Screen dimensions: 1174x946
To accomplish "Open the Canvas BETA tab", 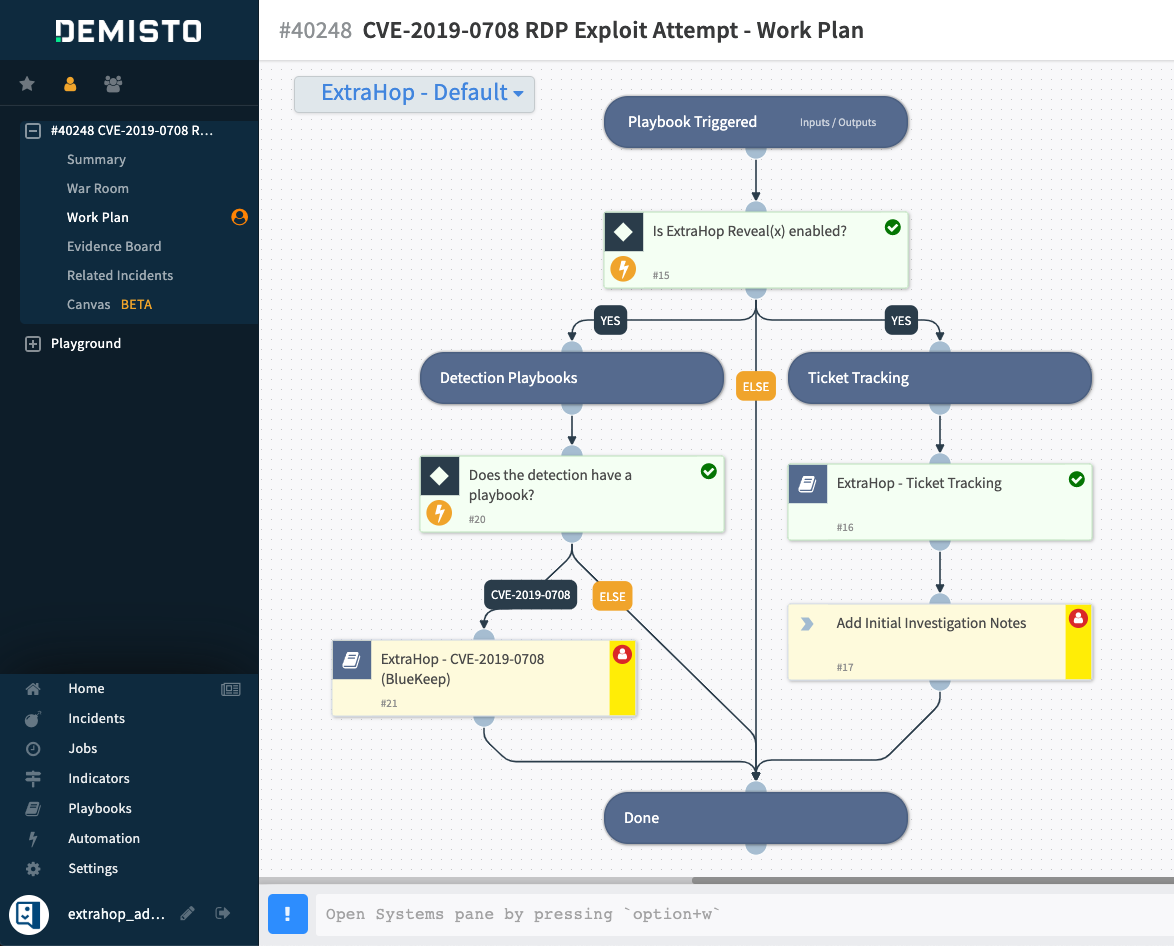I will [109, 305].
